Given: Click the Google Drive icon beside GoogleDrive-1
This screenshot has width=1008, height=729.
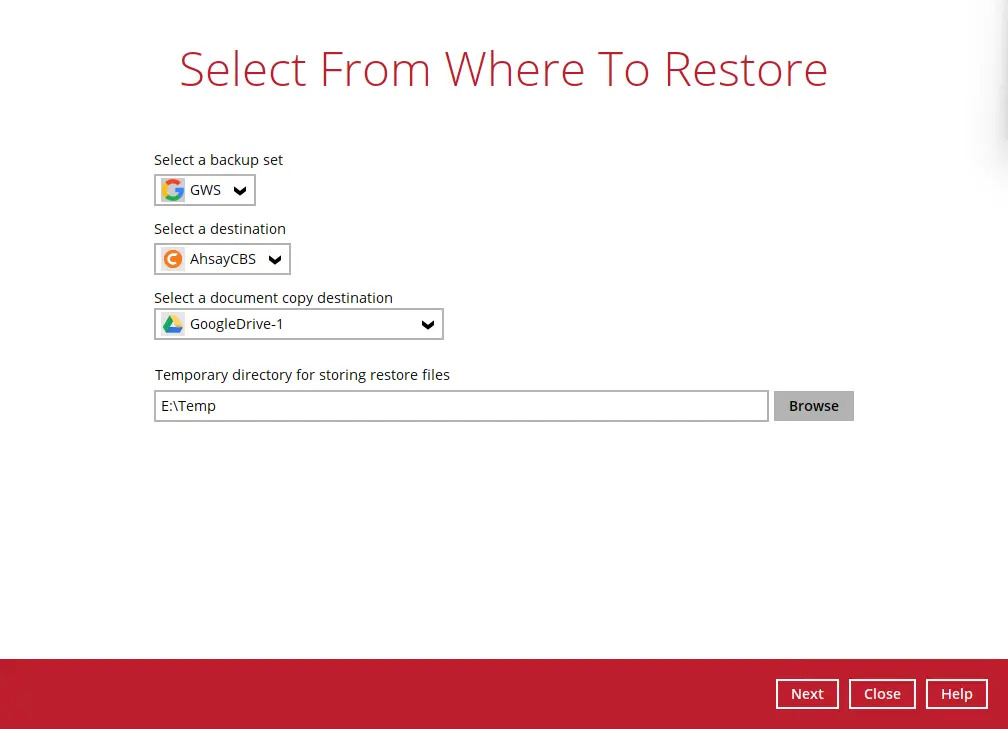Looking at the screenshot, I should click(x=172, y=323).
